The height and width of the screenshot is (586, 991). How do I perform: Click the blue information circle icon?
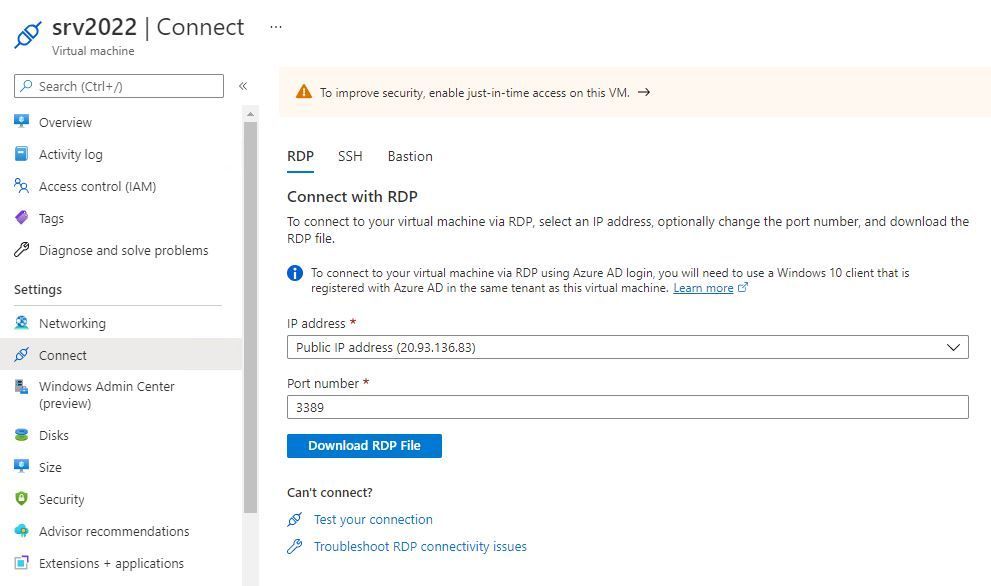295,273
